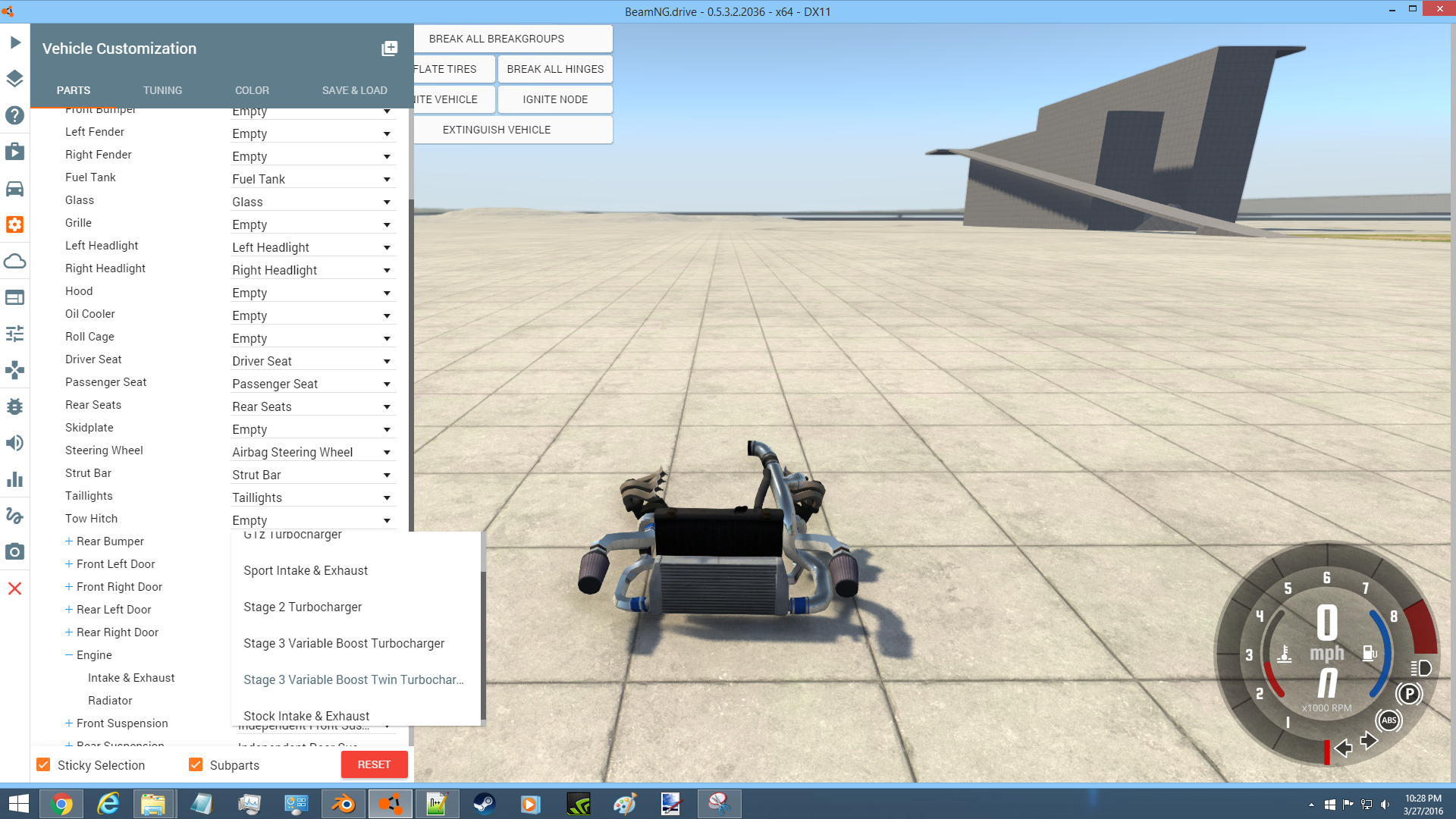Open the Left Fender dropdown
The width and height of the screenshot is (1456, 819).
312,133
